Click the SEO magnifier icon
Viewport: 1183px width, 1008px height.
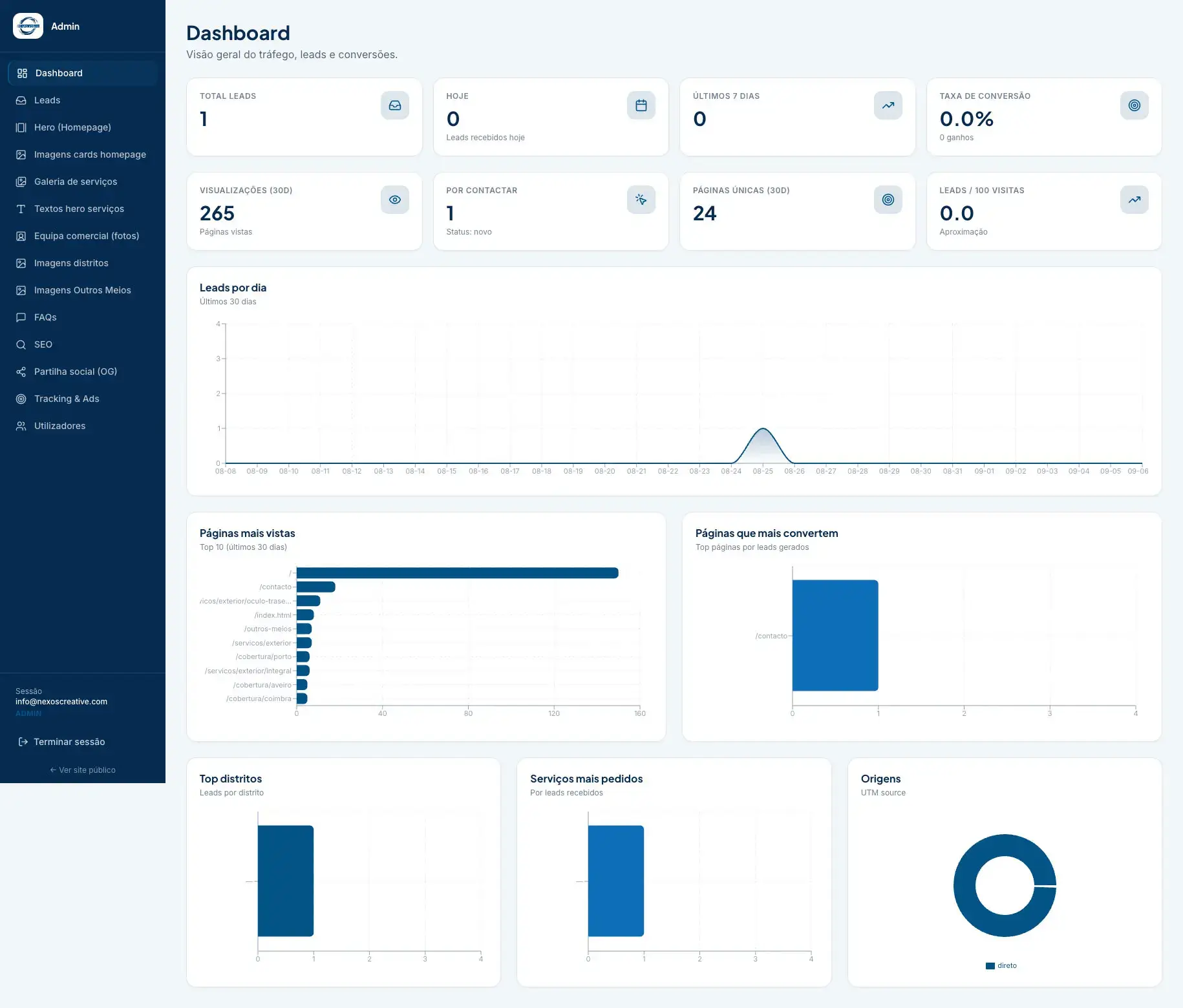coord(21,344)
